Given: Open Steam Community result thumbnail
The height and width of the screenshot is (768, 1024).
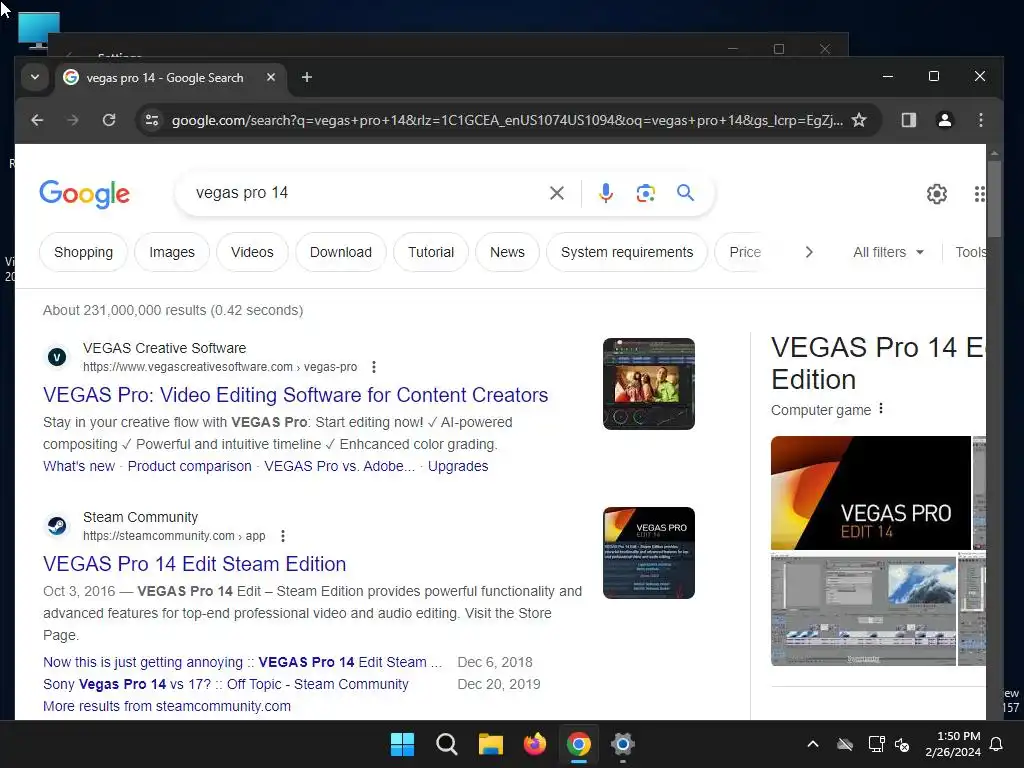Looking at the screenshot, I should click(648, 553).
